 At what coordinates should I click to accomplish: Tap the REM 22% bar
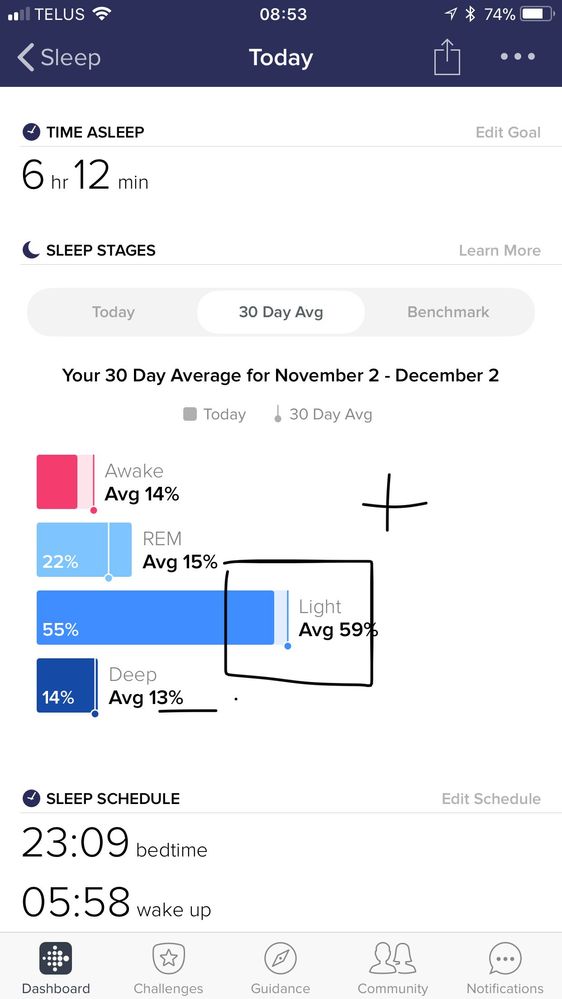click(x=84, y=550)
